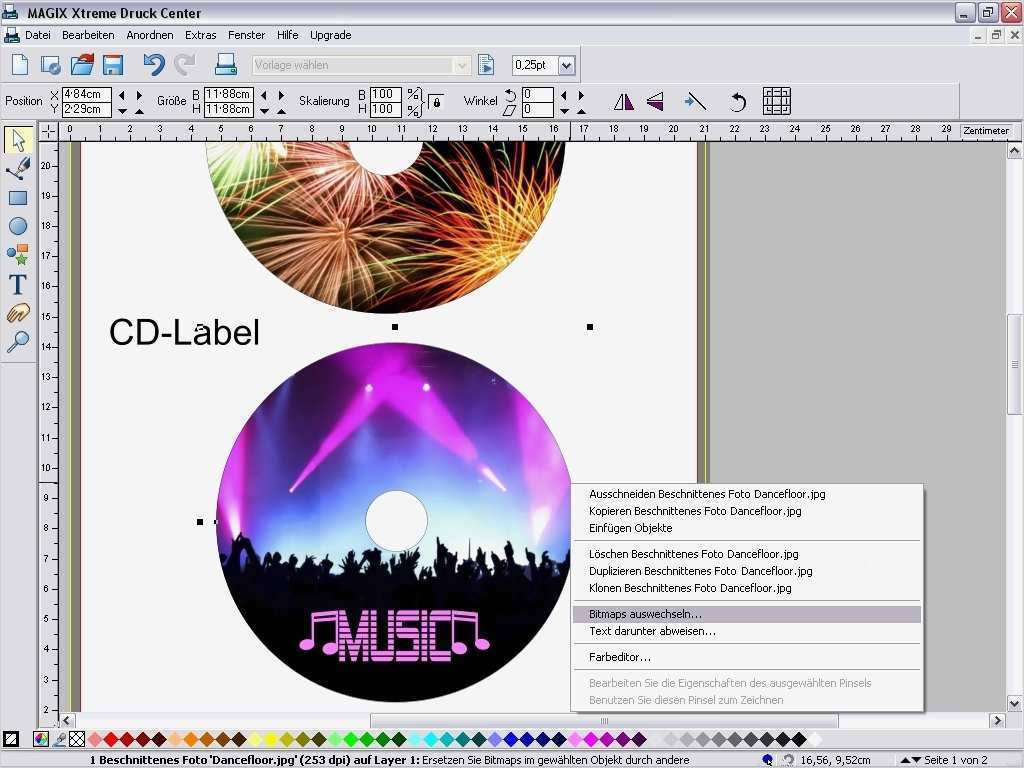Flip the object horizontally

click(x=624, y=101)
